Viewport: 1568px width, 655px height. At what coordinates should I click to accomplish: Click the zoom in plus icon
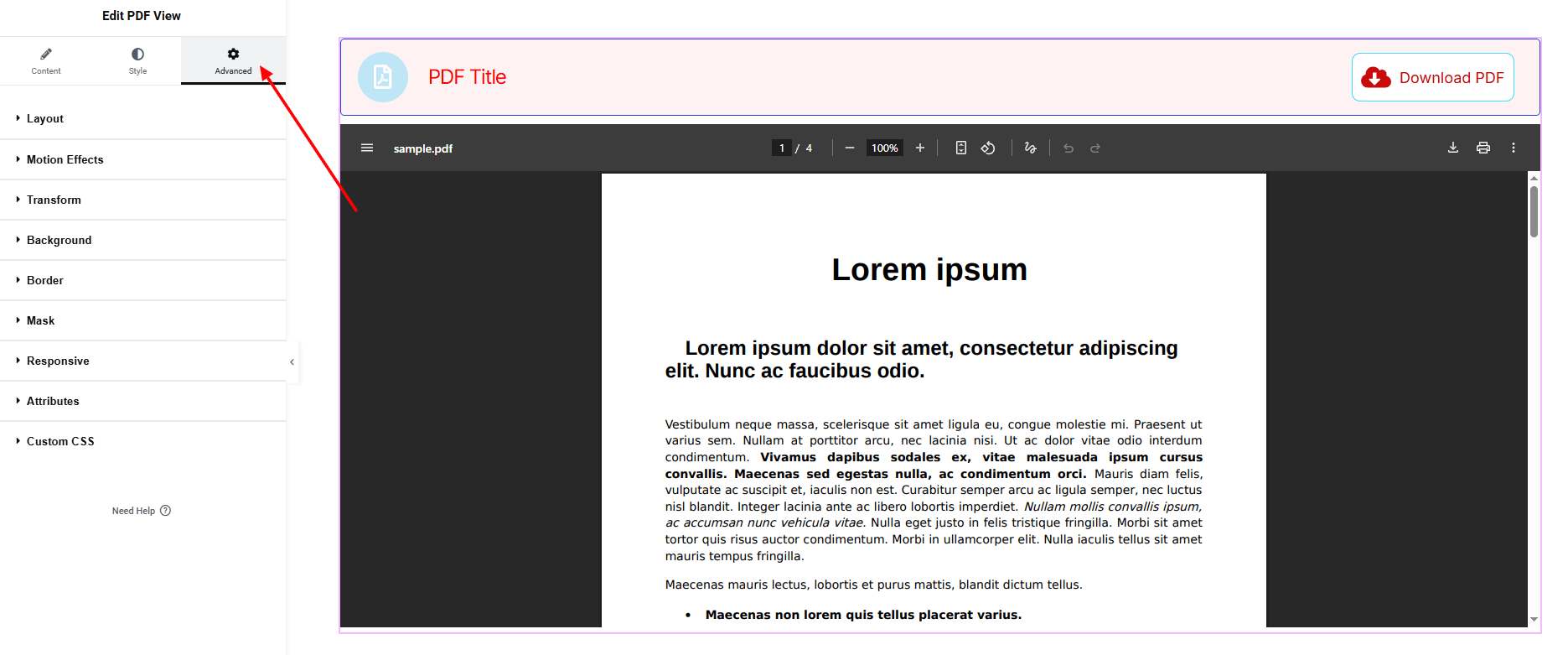920,148
